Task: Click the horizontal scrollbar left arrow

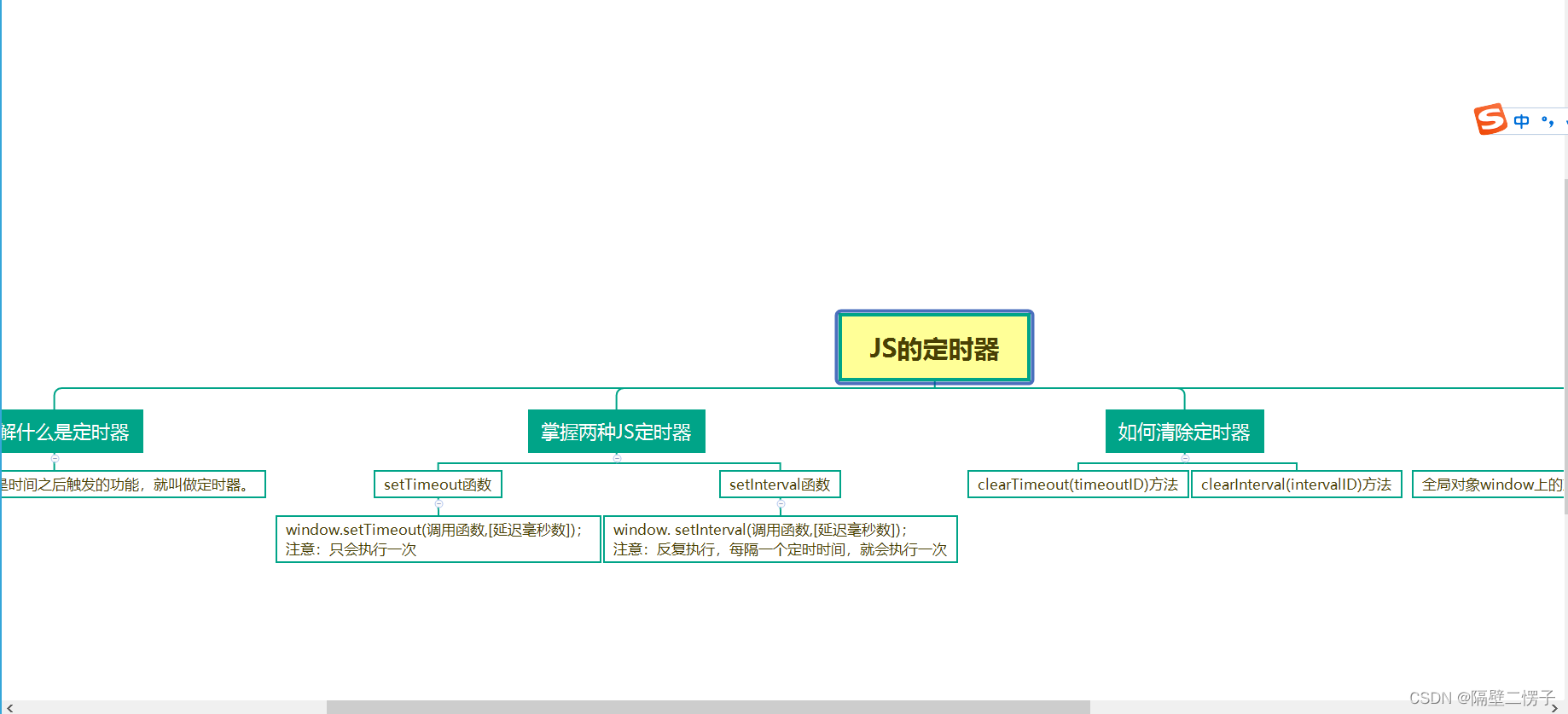Action: pyautogui.click(x=9, y=707)
